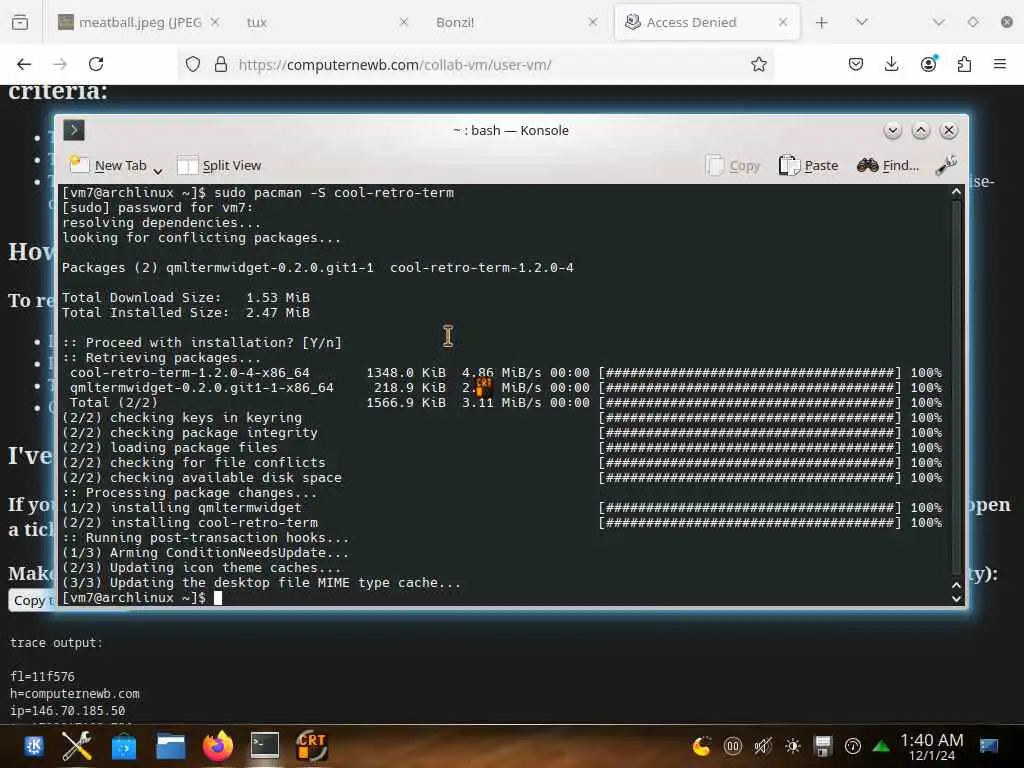The height and width of the screenshot is (768, 1024).
Task: Reload the current page
Action: pos(96,64)
